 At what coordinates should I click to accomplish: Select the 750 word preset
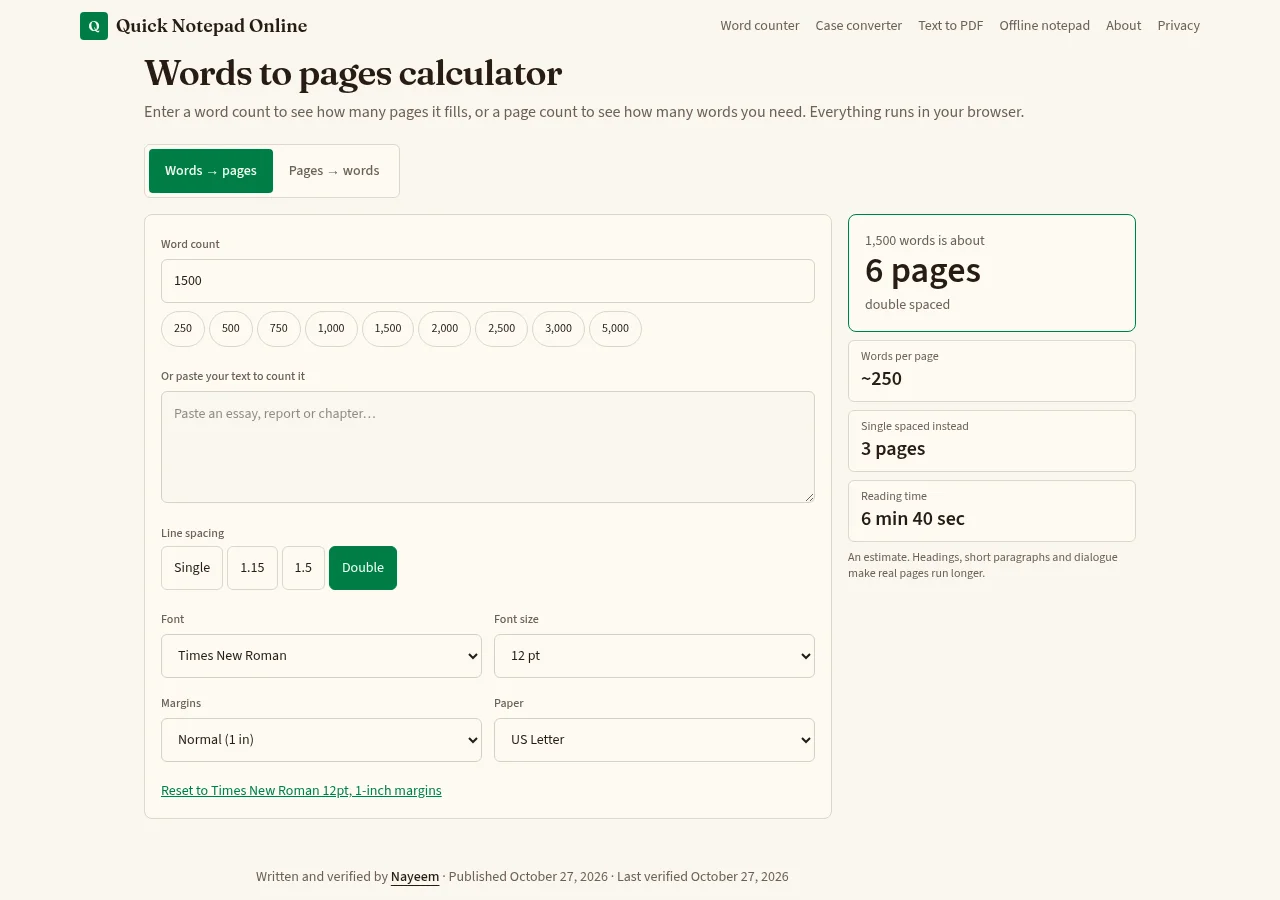tap(279, 329)
